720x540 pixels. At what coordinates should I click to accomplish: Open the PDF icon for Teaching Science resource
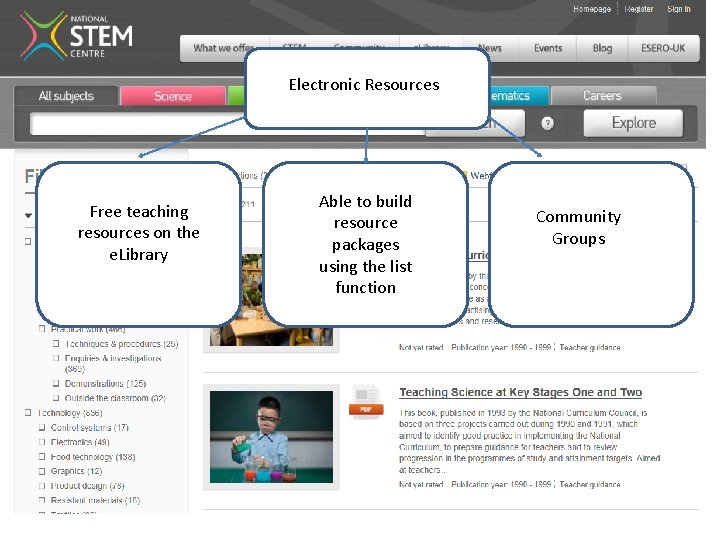pyautogui.click(x=366, y=401)
